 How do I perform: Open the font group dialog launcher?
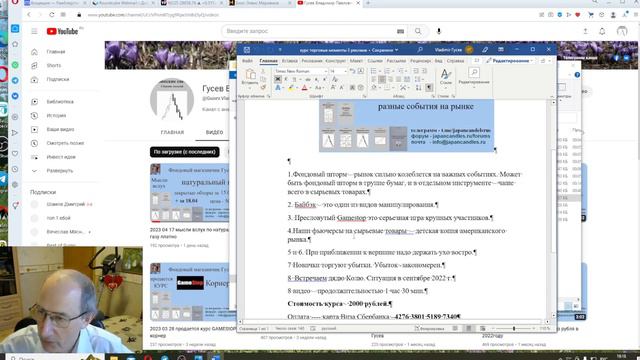click(x=364, y=96)
